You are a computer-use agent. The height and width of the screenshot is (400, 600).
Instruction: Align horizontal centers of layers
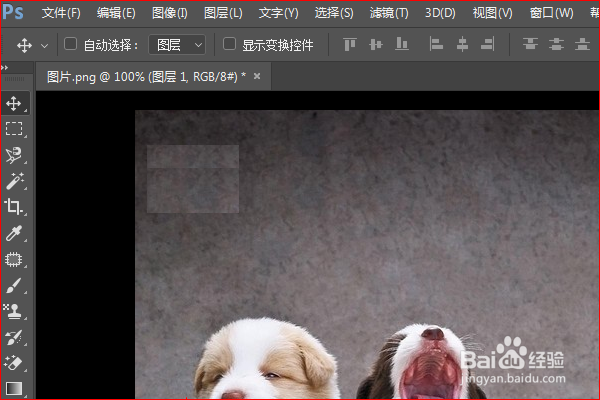point(462,44)
